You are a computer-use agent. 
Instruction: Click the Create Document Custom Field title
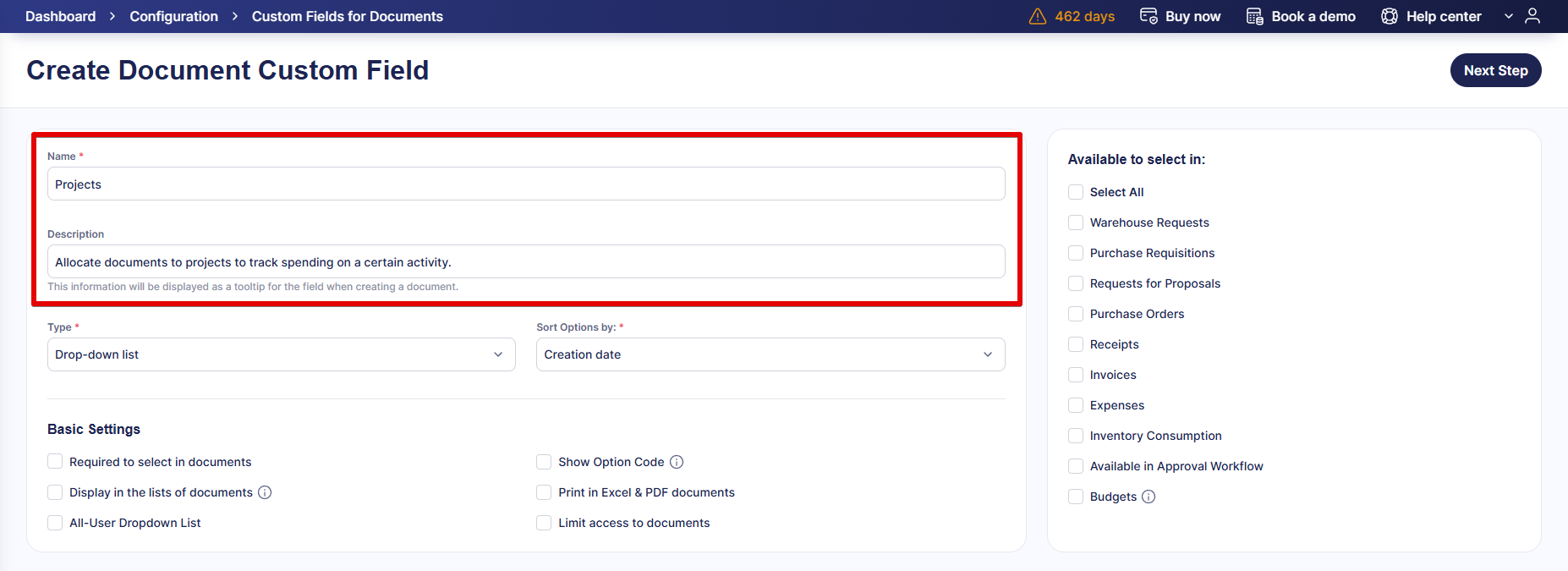point(228,70)
